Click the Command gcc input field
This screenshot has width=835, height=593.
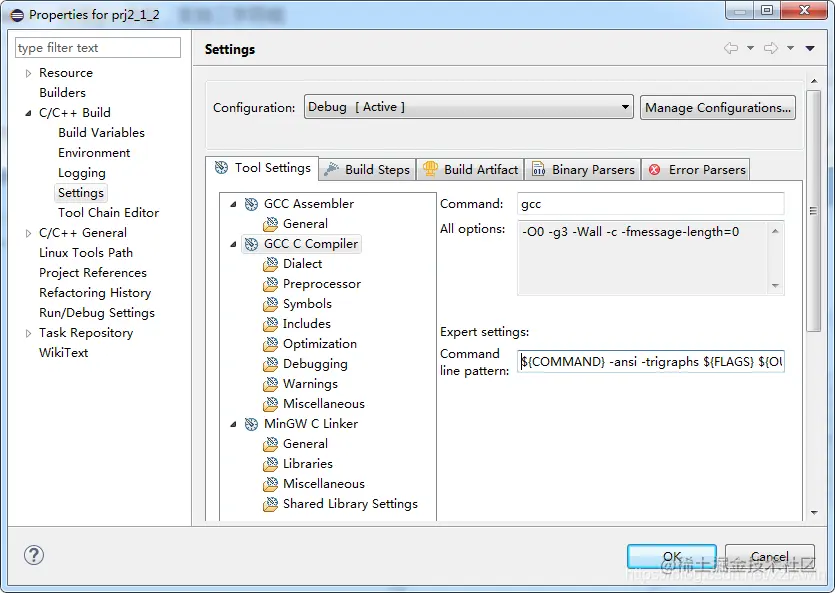651,204
